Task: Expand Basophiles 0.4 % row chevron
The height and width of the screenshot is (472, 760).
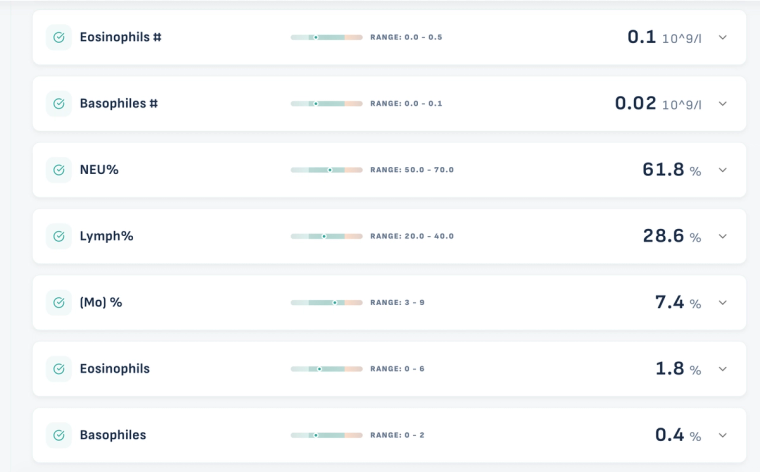Action: pyautogui.click(x=722, y=436)
